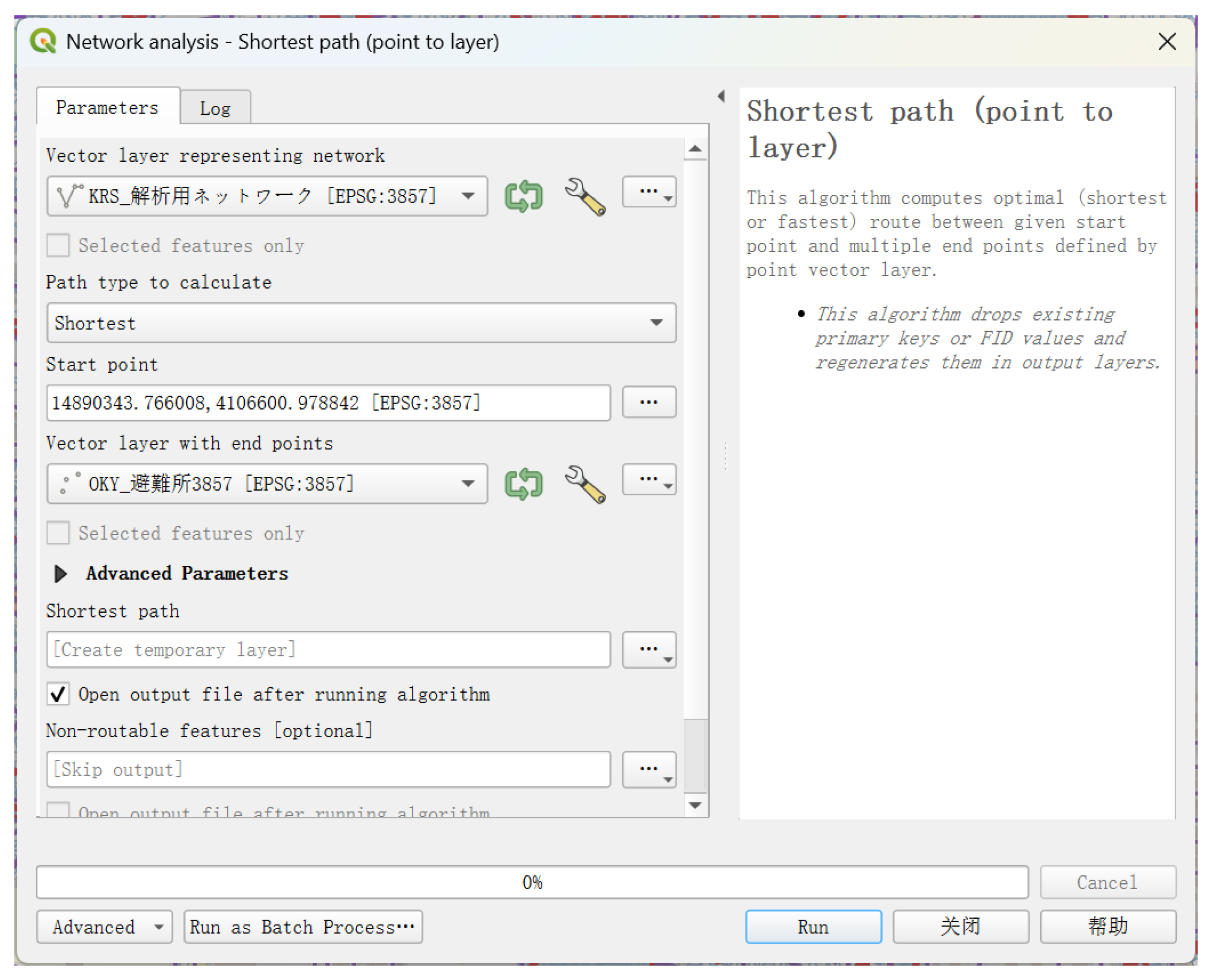Open advanced options wrench for end points layer
The image size is (1212, 980).
tap(585, 484)
